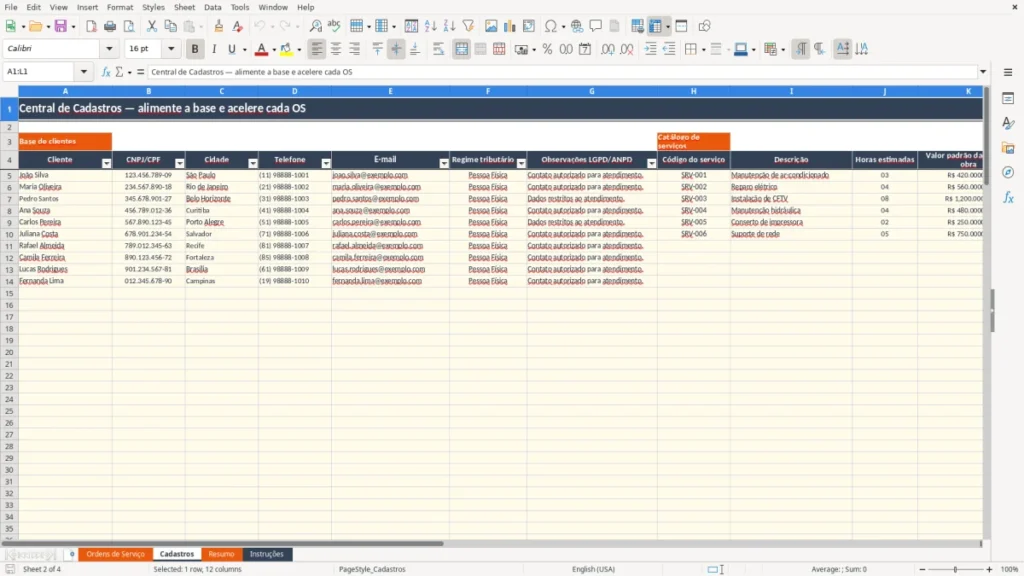Click the Save document icon
The width and height of the screenshot is (1024, 576).
point(61,26)
